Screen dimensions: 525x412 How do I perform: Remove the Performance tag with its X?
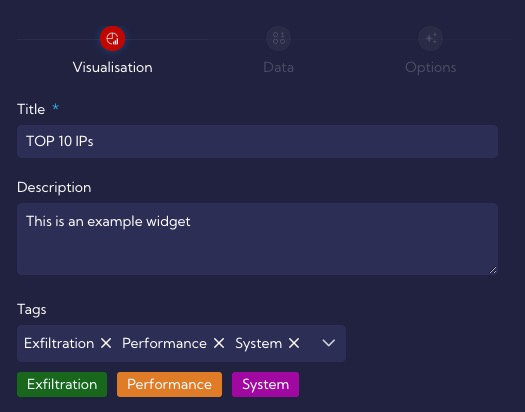click(x=219, y=343)
